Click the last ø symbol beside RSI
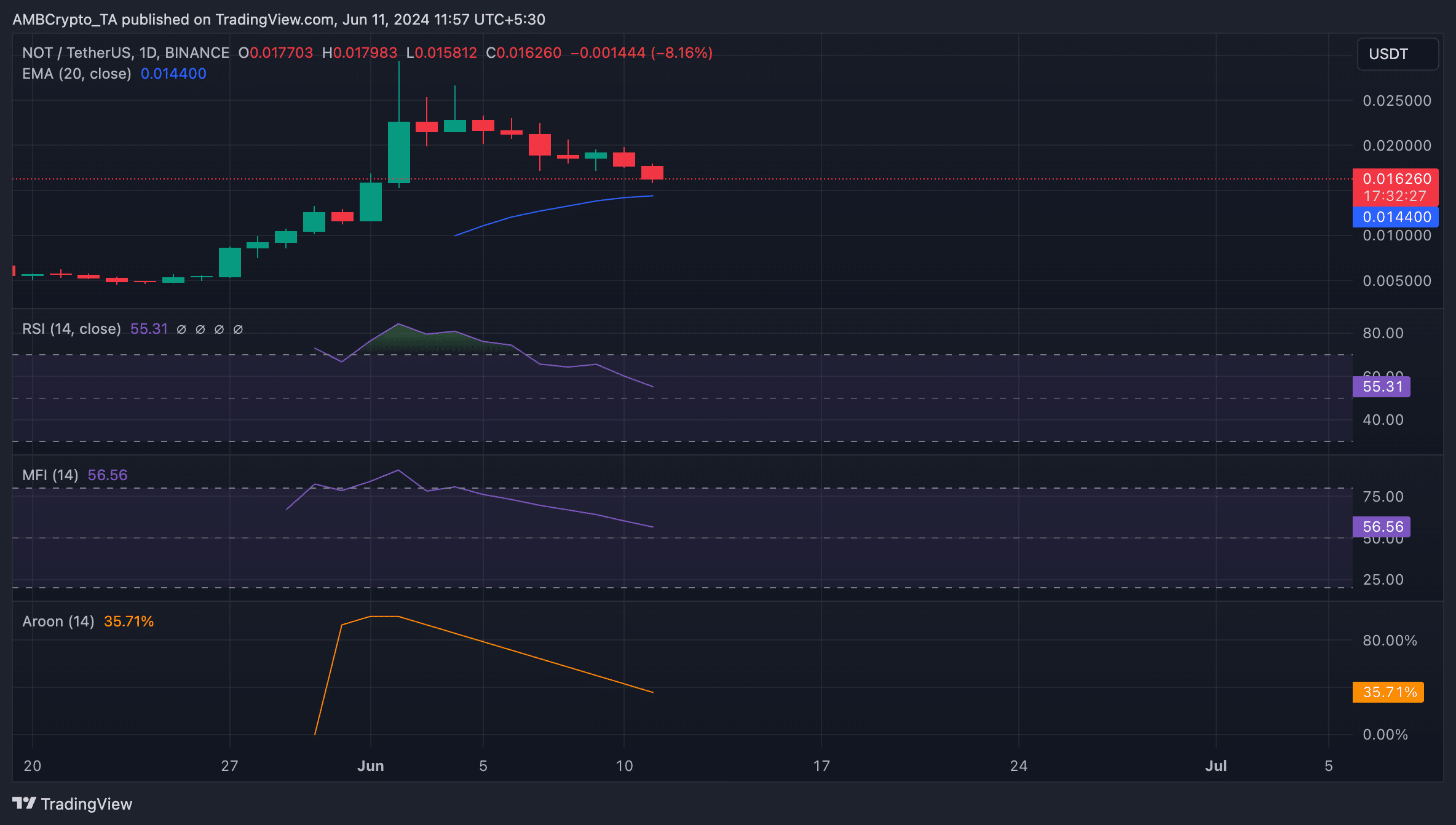Image resolution: width=1456 pixels, height=825 pixels. 238,330
